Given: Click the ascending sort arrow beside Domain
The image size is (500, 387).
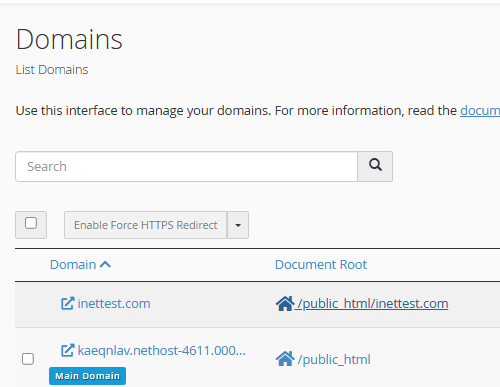Looking at the screenshot, I should [x=105, y=264].
